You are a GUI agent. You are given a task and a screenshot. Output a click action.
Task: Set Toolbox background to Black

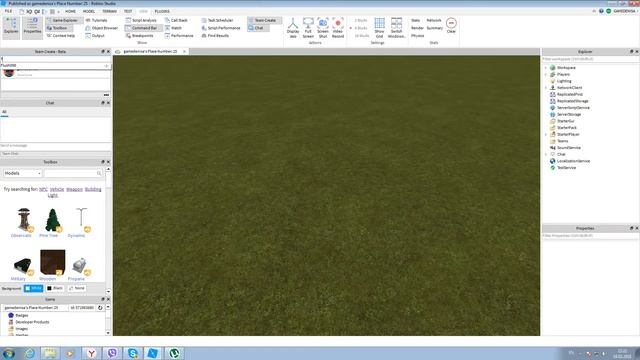[55, 288]
